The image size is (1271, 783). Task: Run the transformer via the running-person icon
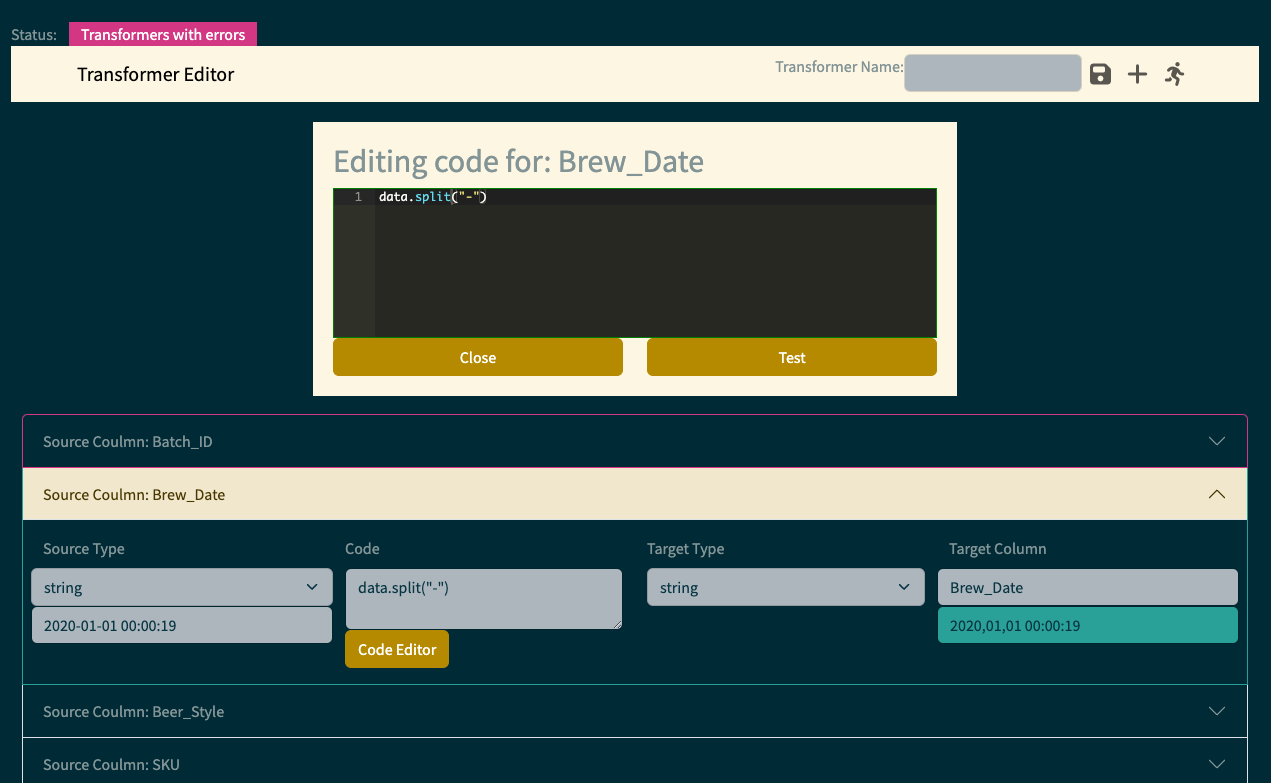pyautogui.click(x=1174, y=73)
